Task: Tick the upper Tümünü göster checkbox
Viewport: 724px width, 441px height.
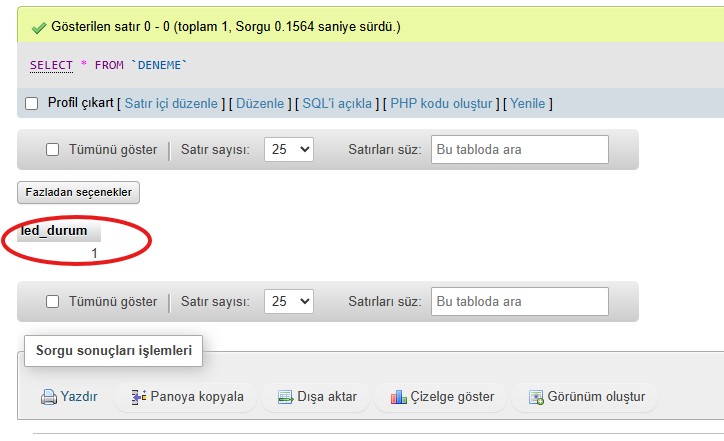Action: tap(53, 150)
